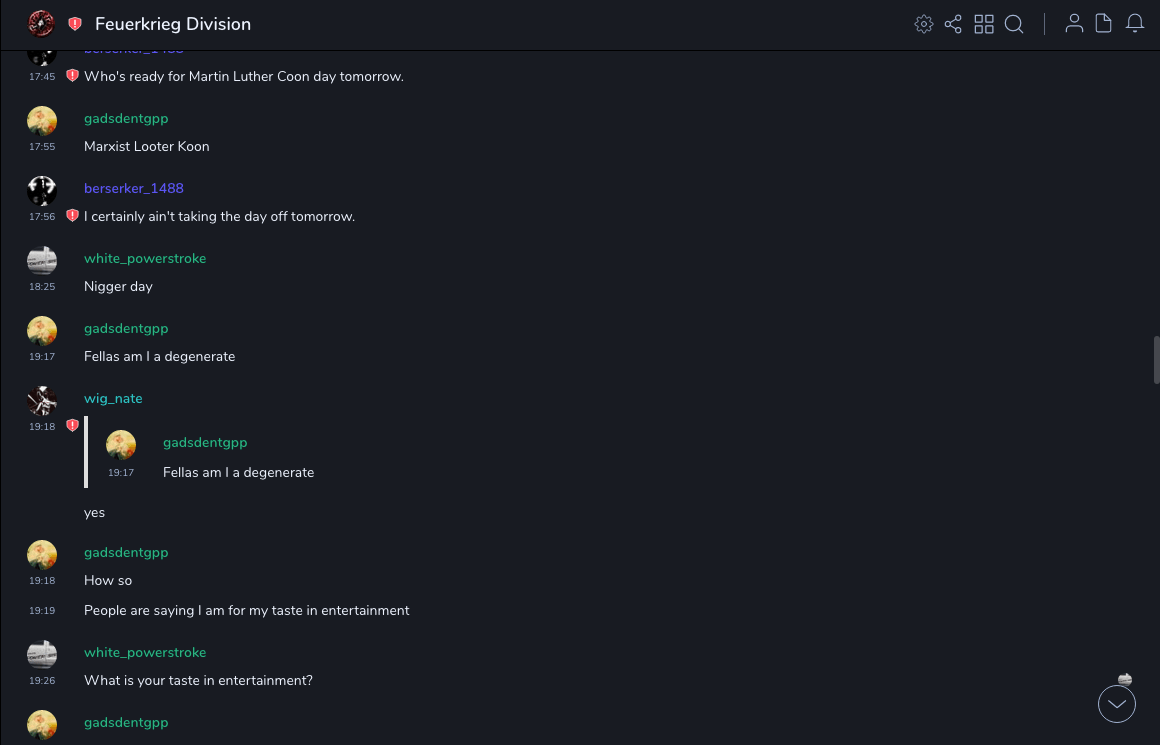Open the user profile icon

[1074, 24]
